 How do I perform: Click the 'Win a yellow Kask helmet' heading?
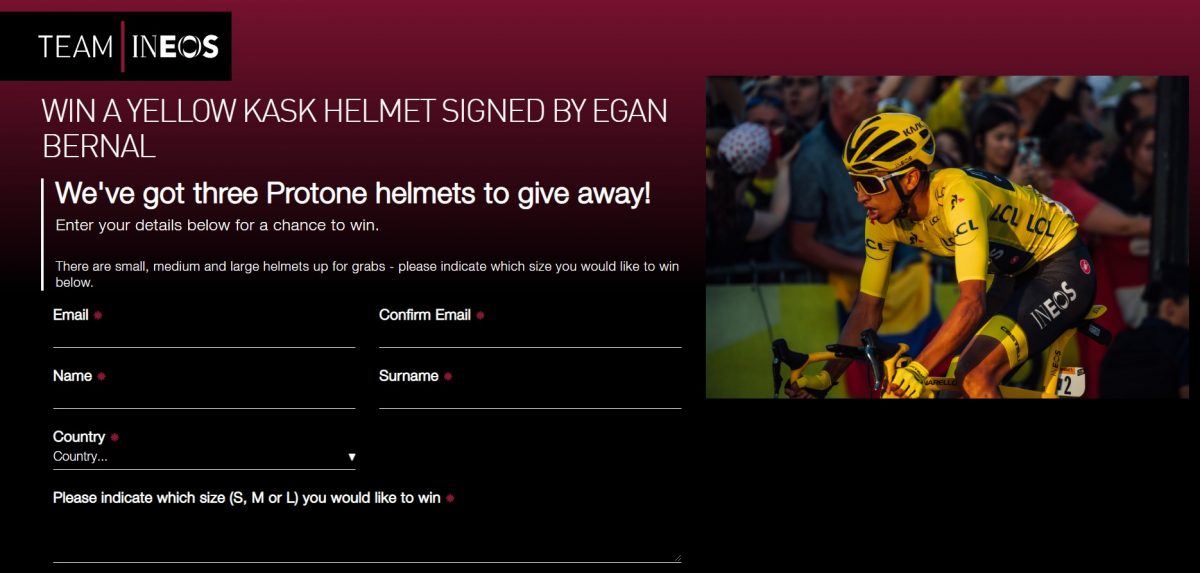coord(354,128)
